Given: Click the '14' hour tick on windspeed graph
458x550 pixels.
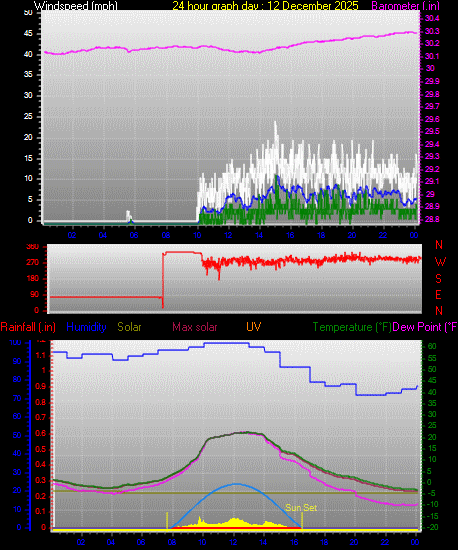Looking at the screenshot, I should (x=259, y=235).
